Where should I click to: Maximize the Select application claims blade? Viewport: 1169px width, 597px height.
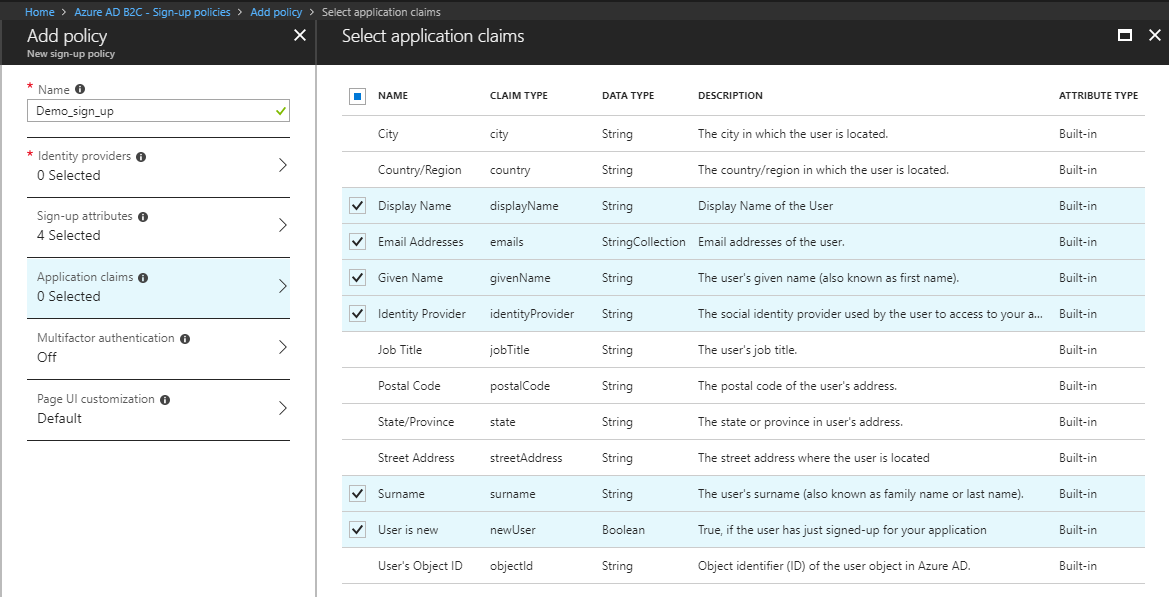[x=1125, y=35]
